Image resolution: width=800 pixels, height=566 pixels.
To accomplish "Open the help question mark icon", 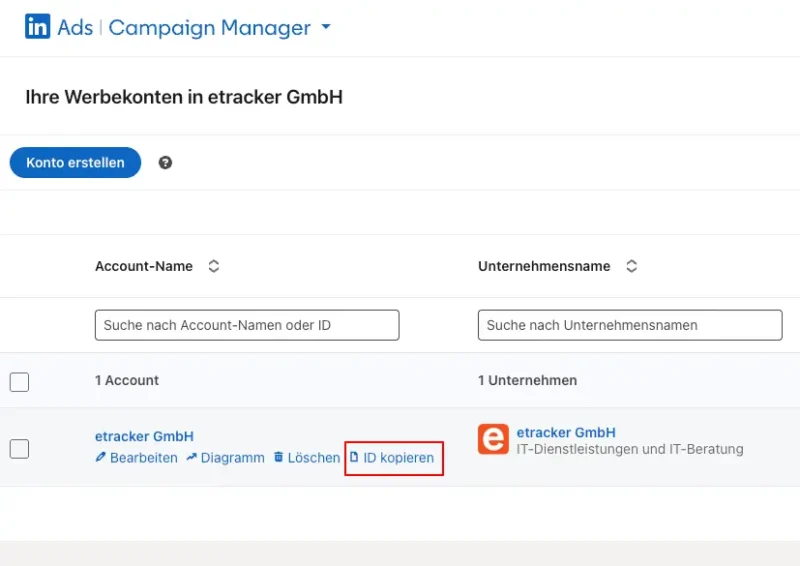I will coord(165,163).
